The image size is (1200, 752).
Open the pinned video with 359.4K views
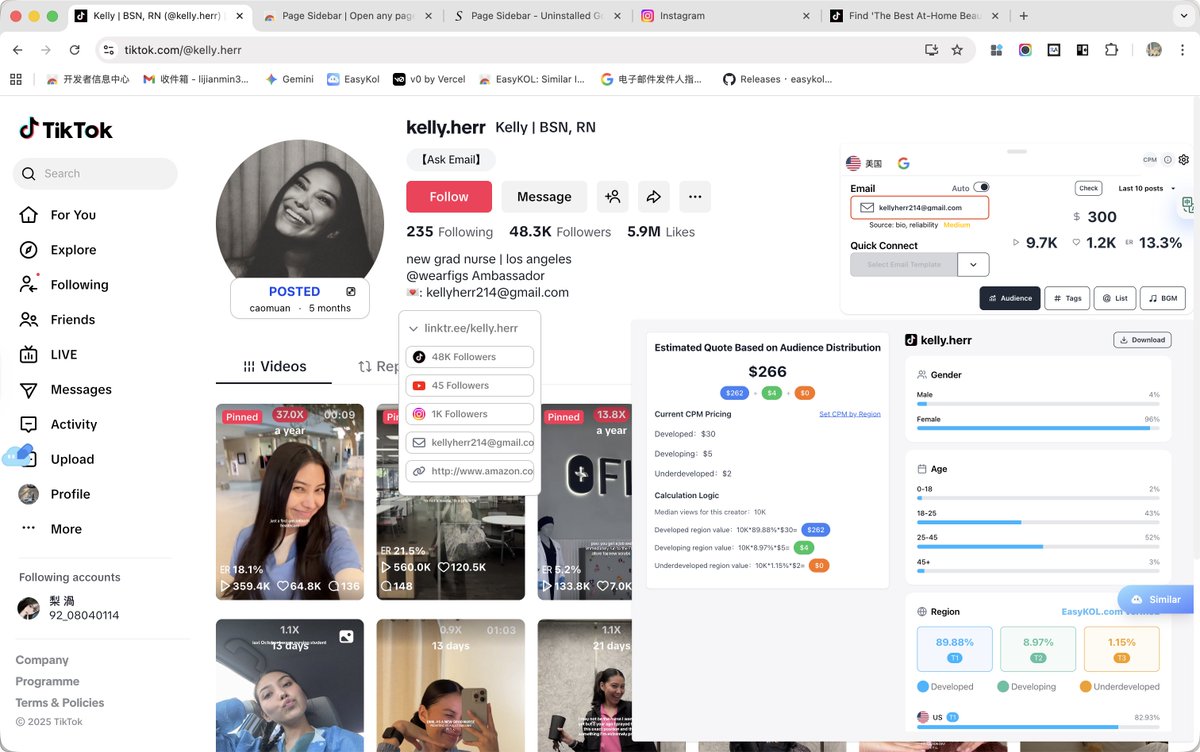tap(290, 502)
